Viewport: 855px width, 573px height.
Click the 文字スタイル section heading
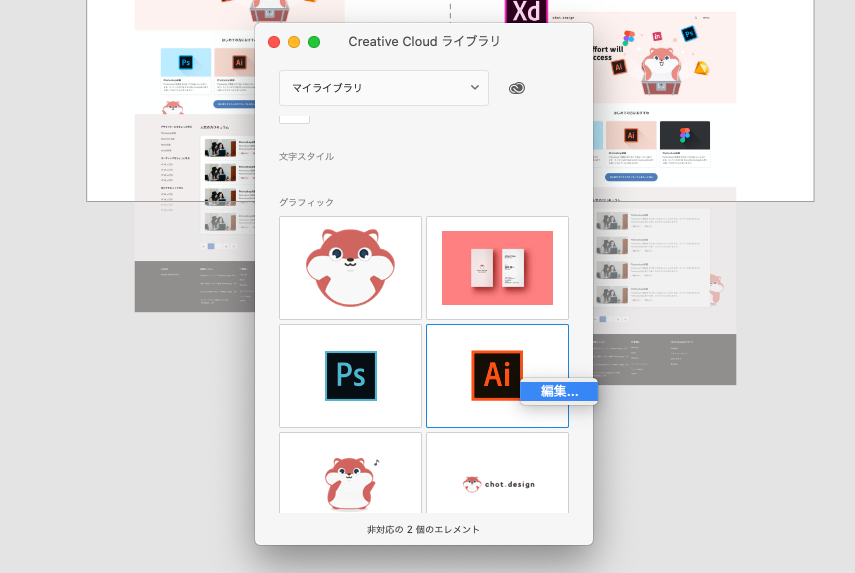click(306, 157)
